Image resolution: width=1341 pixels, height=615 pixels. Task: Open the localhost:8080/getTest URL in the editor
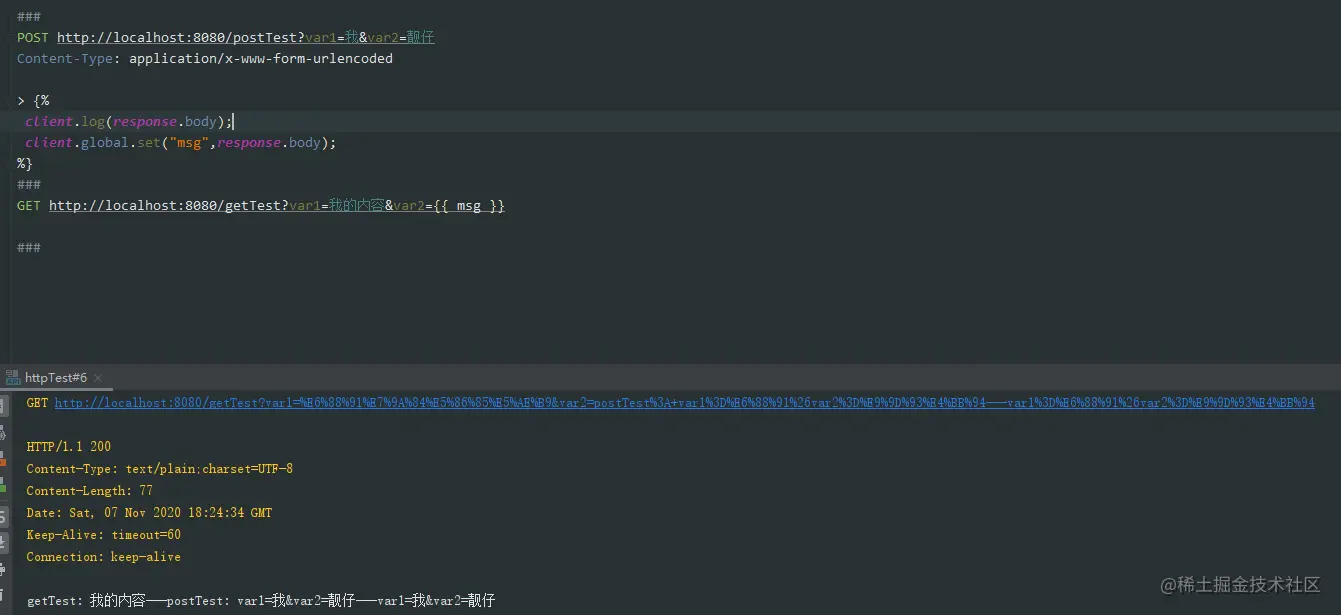(x=277, y=205)
